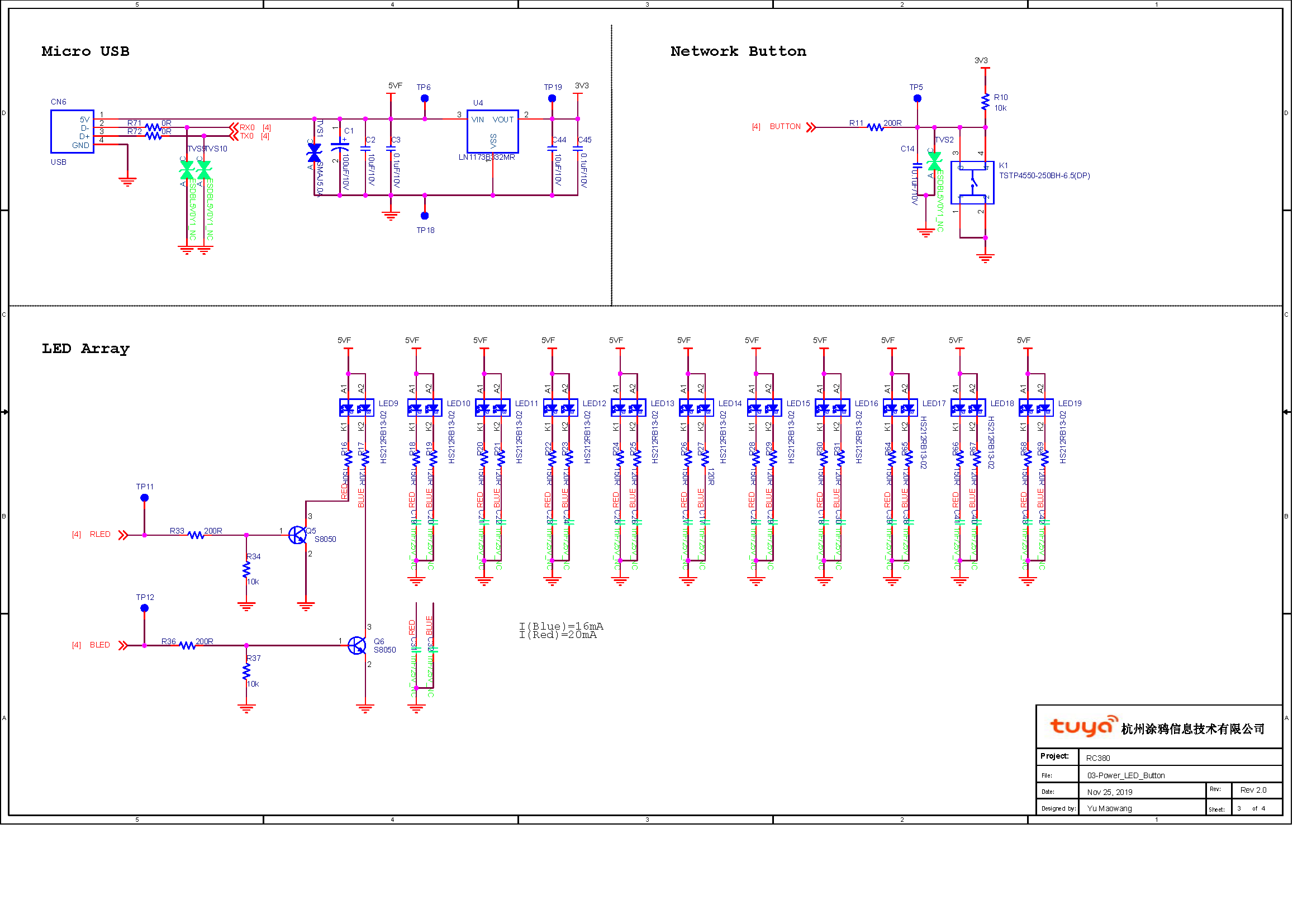The height and width of the screenshot is (924, 1307).
Task: Select the date "Nov 25, 2019"
Action: tap(1110, 792)
